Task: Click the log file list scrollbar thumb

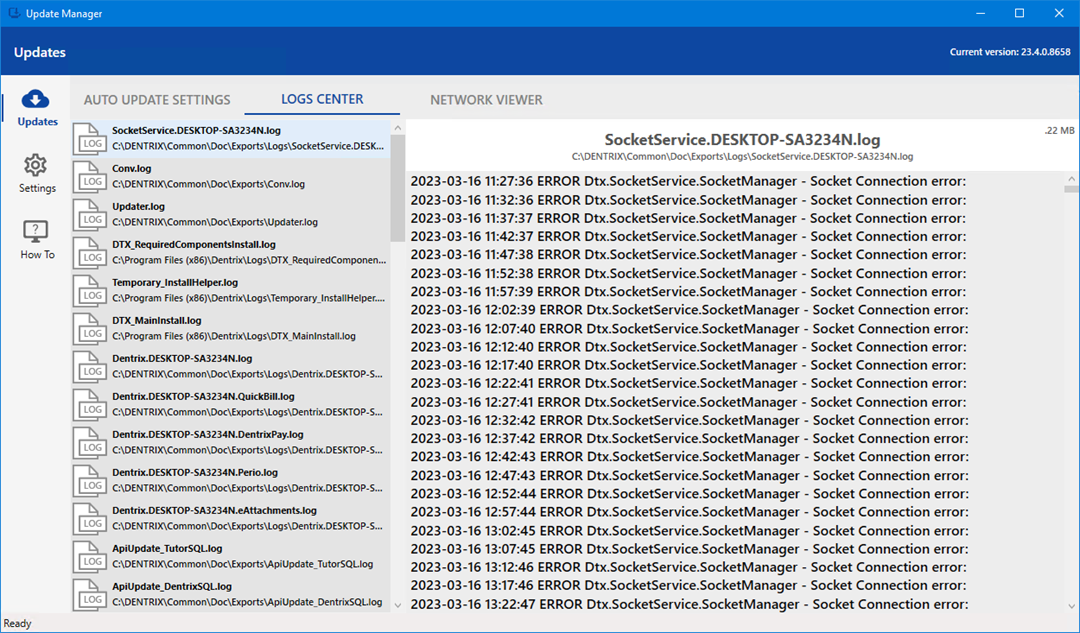Action: (397, 188)
